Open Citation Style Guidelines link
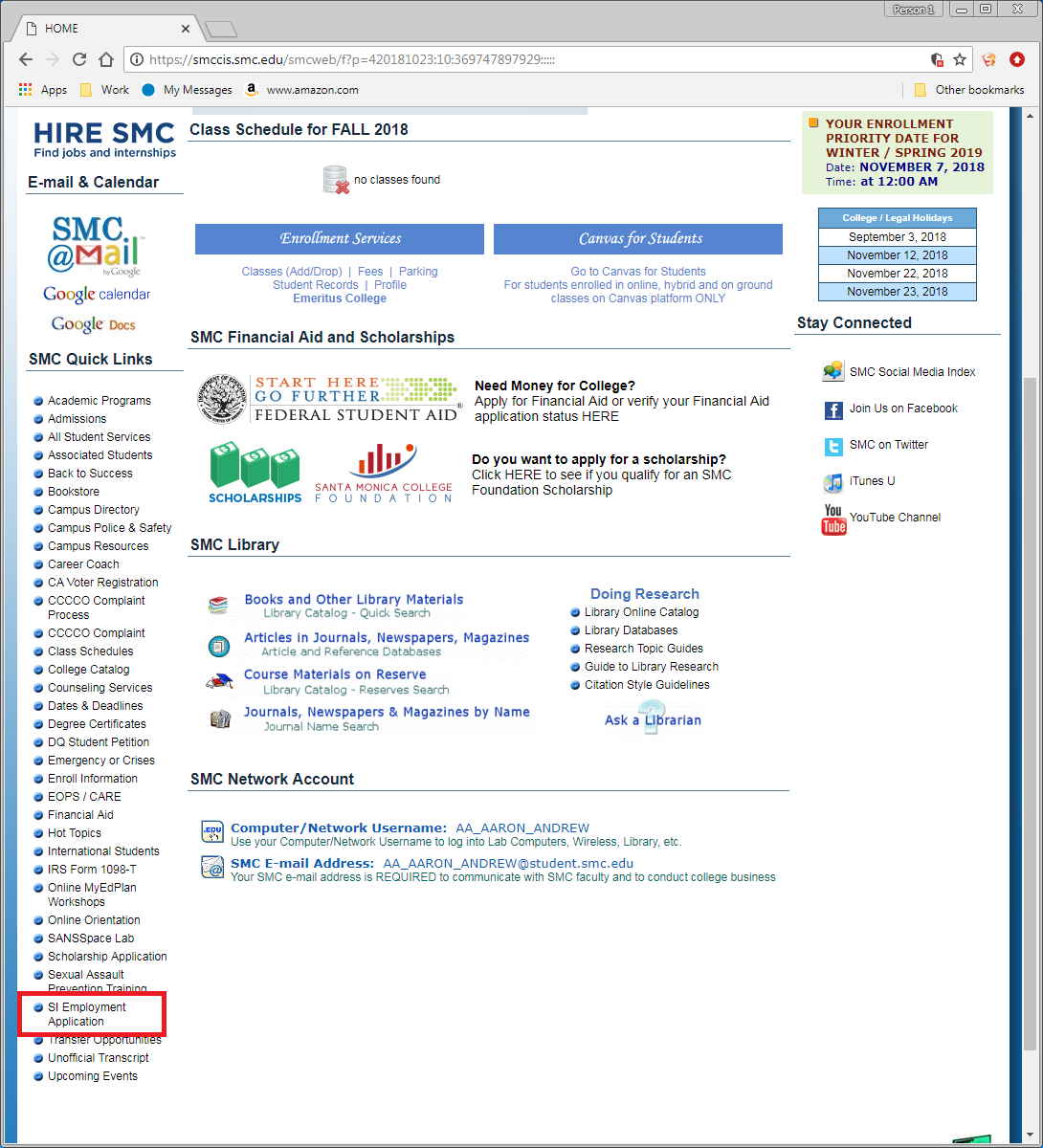 (x=647, y=685)
